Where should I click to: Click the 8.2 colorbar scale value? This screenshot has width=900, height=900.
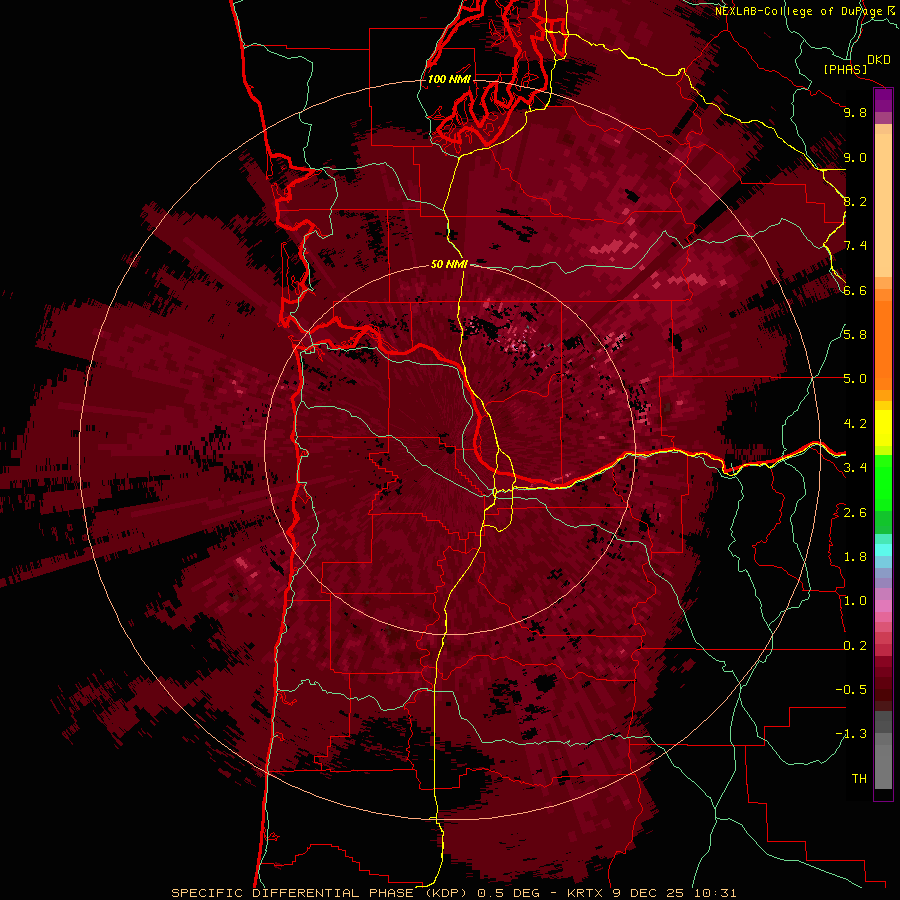855,201
